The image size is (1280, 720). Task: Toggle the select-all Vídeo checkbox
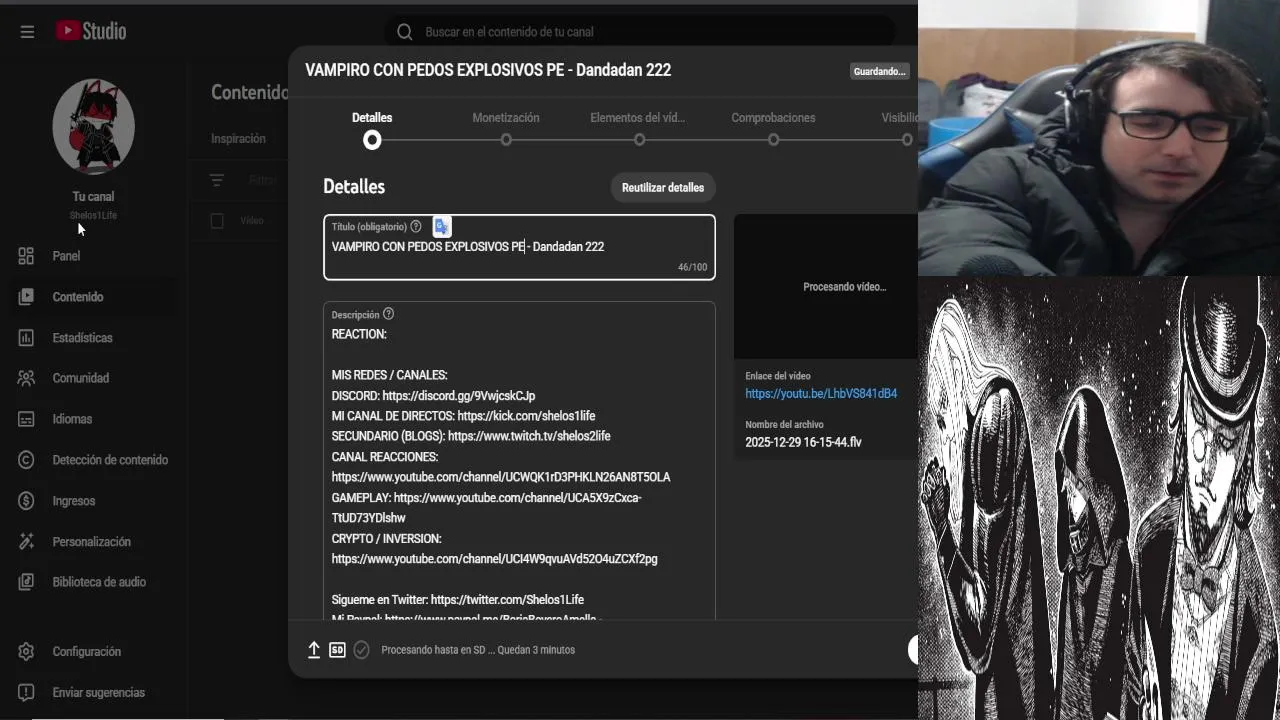click(x=217, y=221)
